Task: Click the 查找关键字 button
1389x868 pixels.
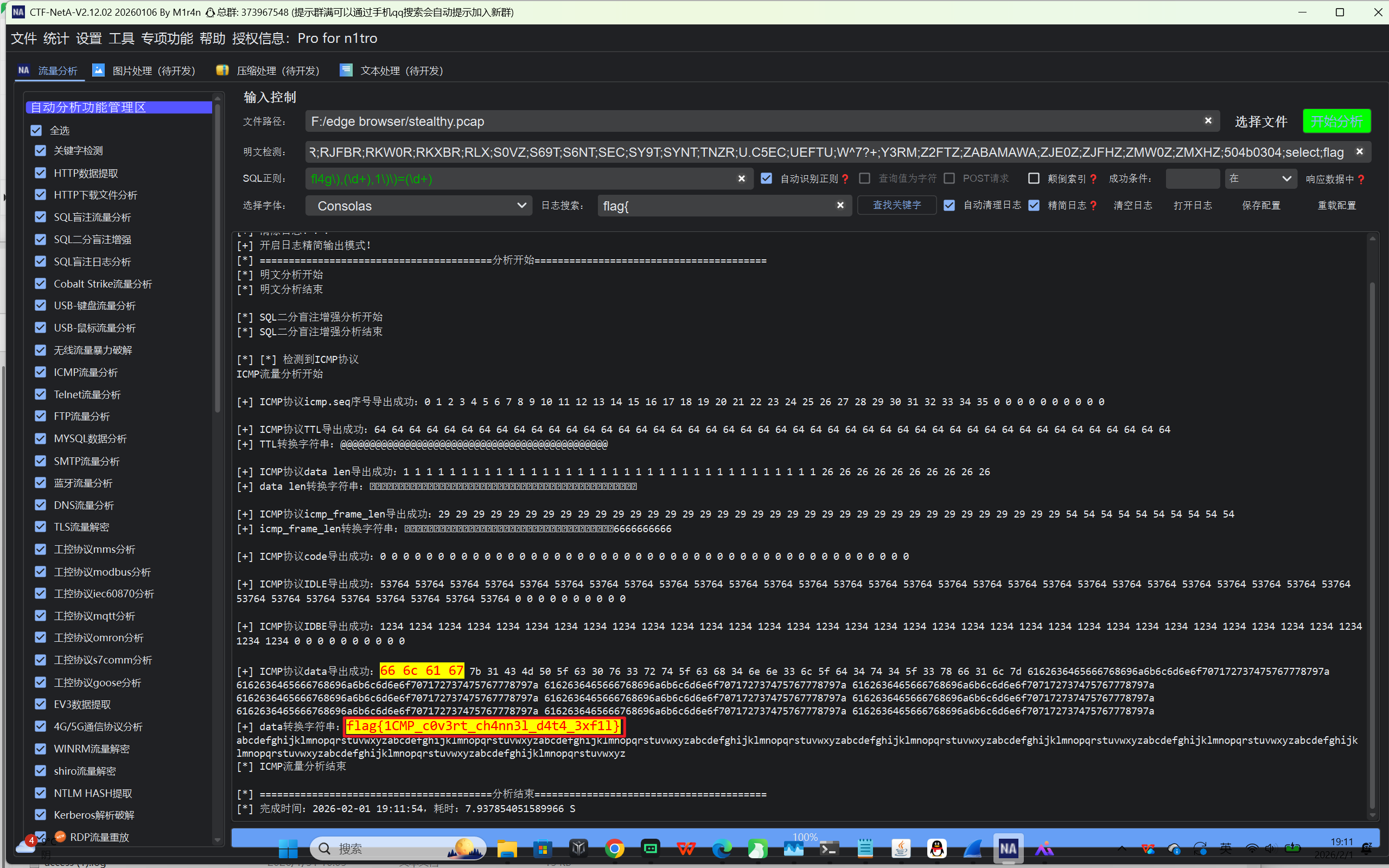Action: coord(896,206)
